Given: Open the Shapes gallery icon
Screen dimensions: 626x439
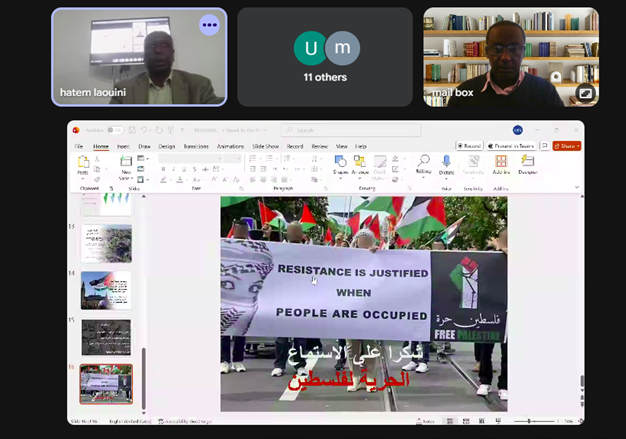Looking at the screenshot, I should (x=340, y=164).
